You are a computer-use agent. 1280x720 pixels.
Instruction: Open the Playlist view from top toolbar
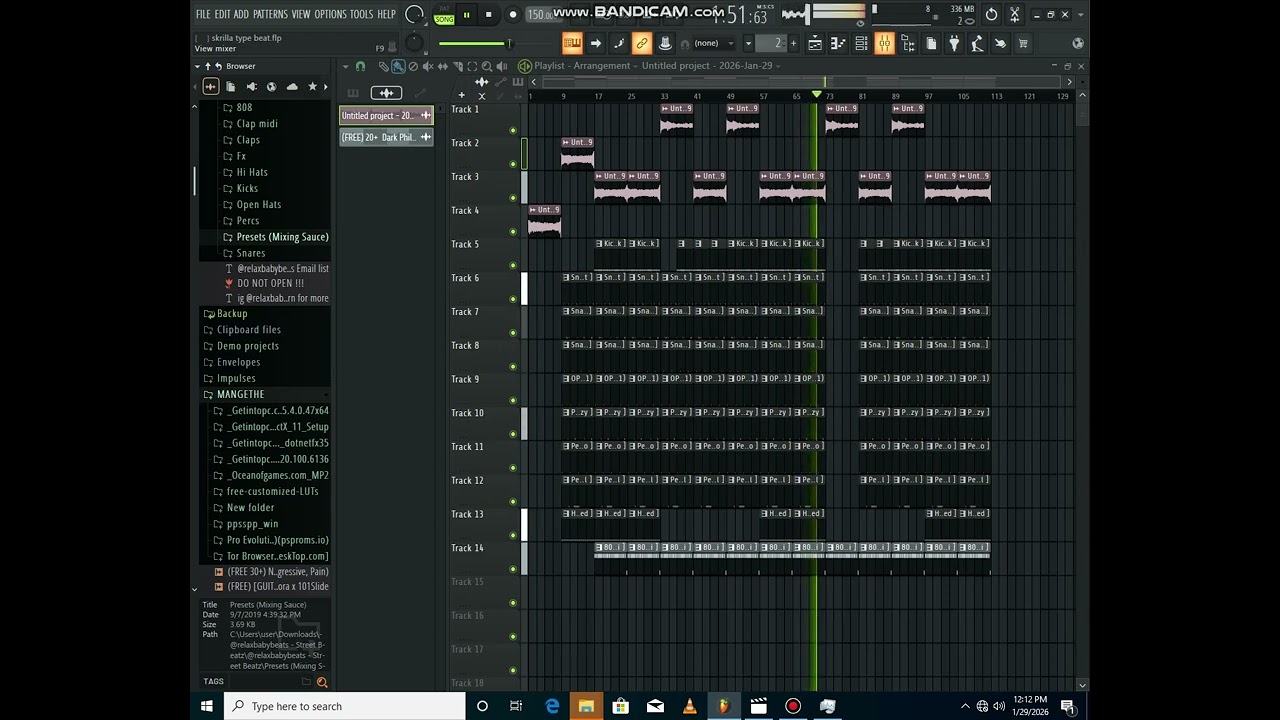point(815,43)
